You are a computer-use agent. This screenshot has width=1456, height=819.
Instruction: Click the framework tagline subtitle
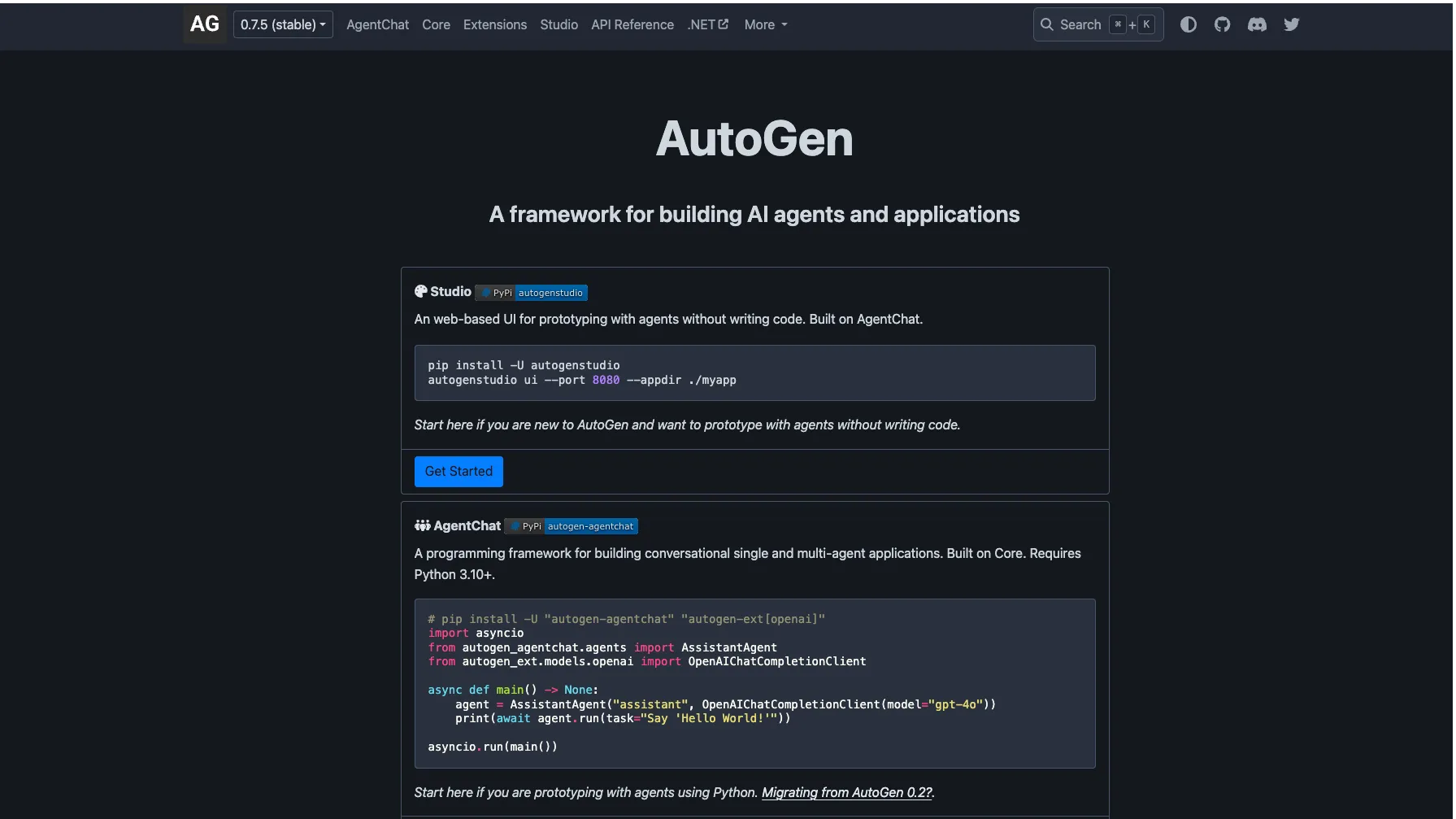coord(754,215)
